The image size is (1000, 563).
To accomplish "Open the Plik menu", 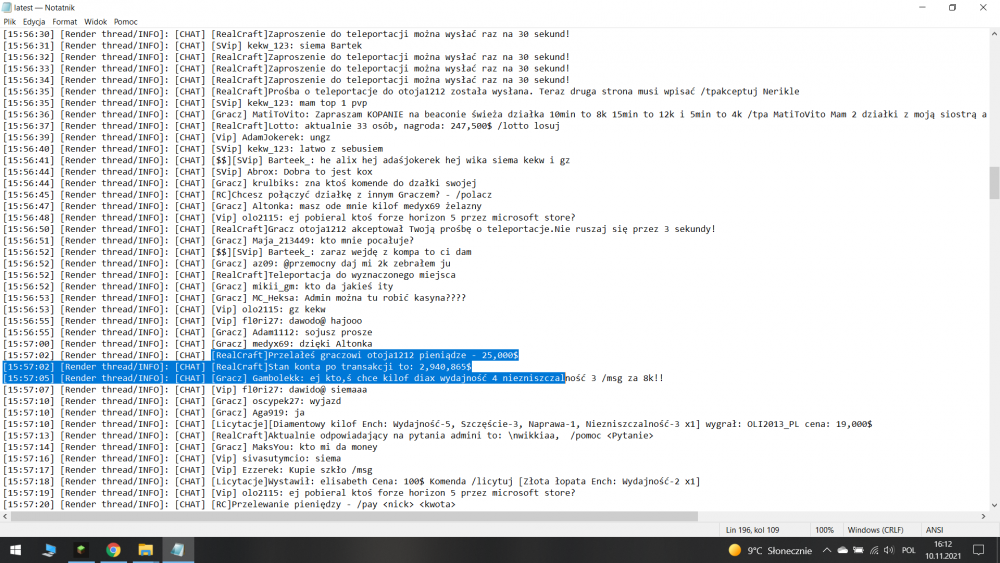I will 10,21.
